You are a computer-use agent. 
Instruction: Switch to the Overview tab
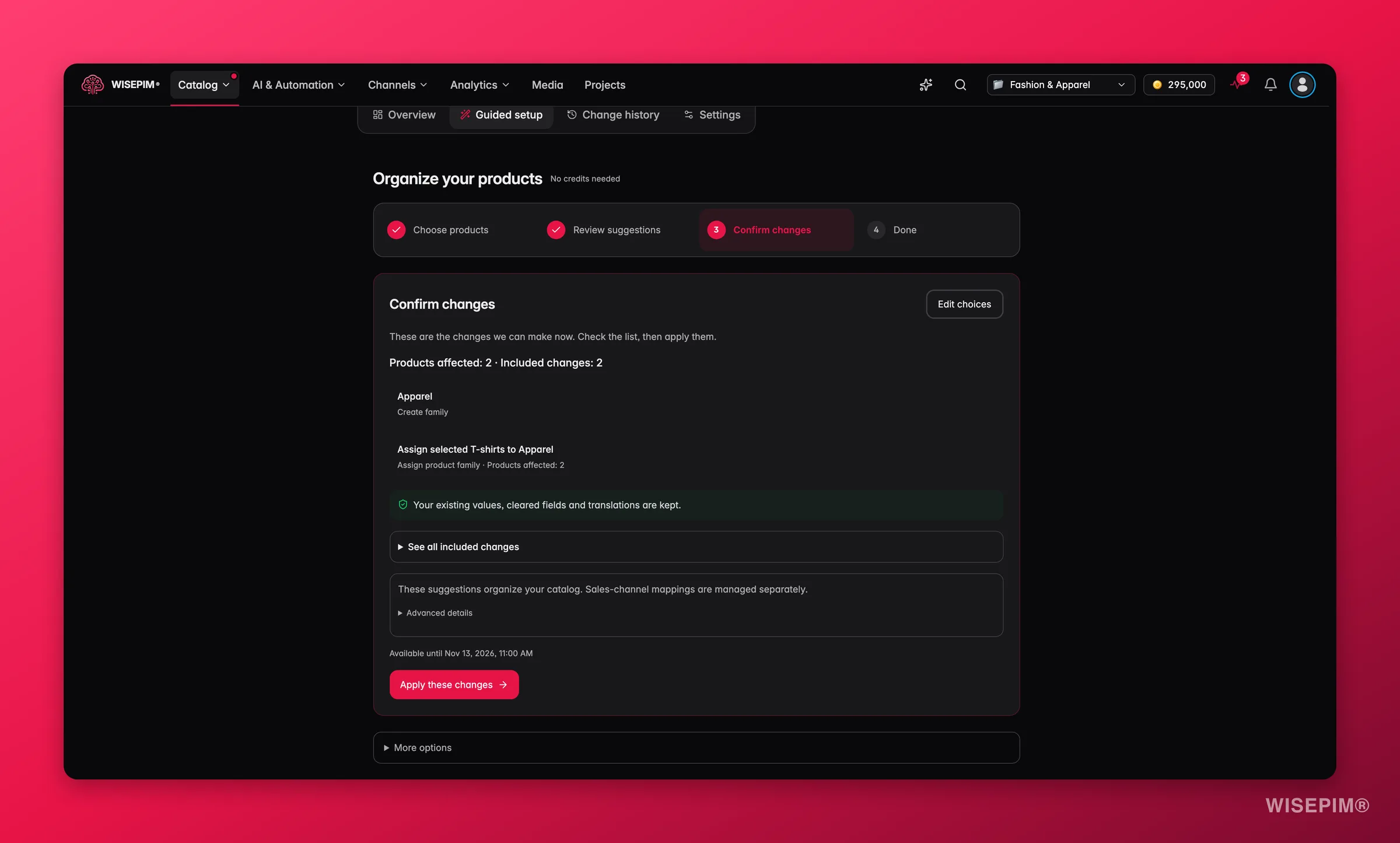click(404, 115)
